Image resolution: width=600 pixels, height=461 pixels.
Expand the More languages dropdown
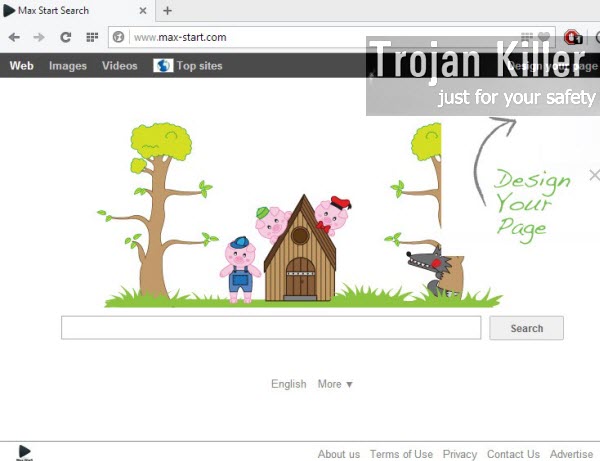pyautogui.click(x=335, y=384)
